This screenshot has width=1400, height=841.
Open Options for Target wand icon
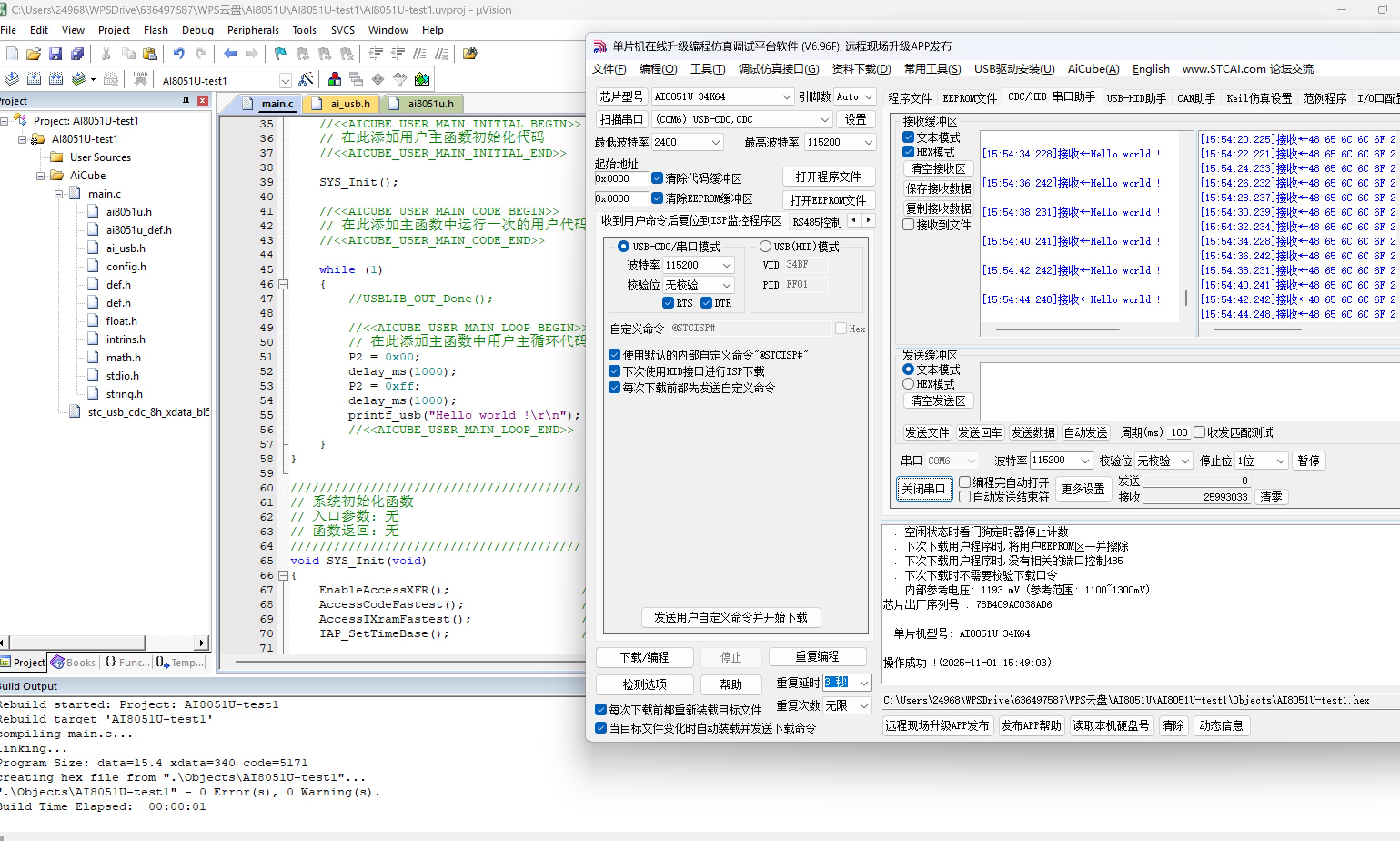[x=306, y=79]
